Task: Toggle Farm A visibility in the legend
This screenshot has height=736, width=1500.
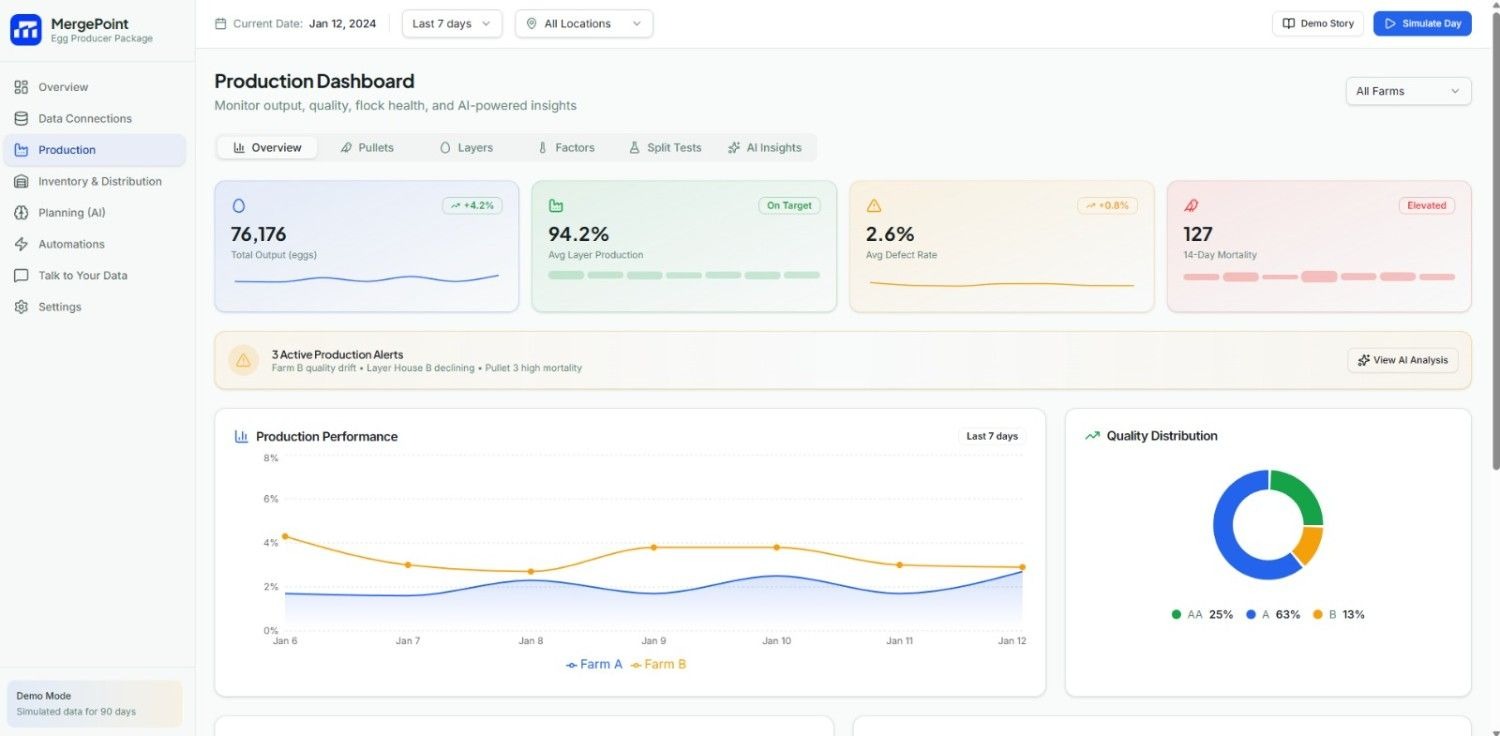Action: tap(594, 663)
